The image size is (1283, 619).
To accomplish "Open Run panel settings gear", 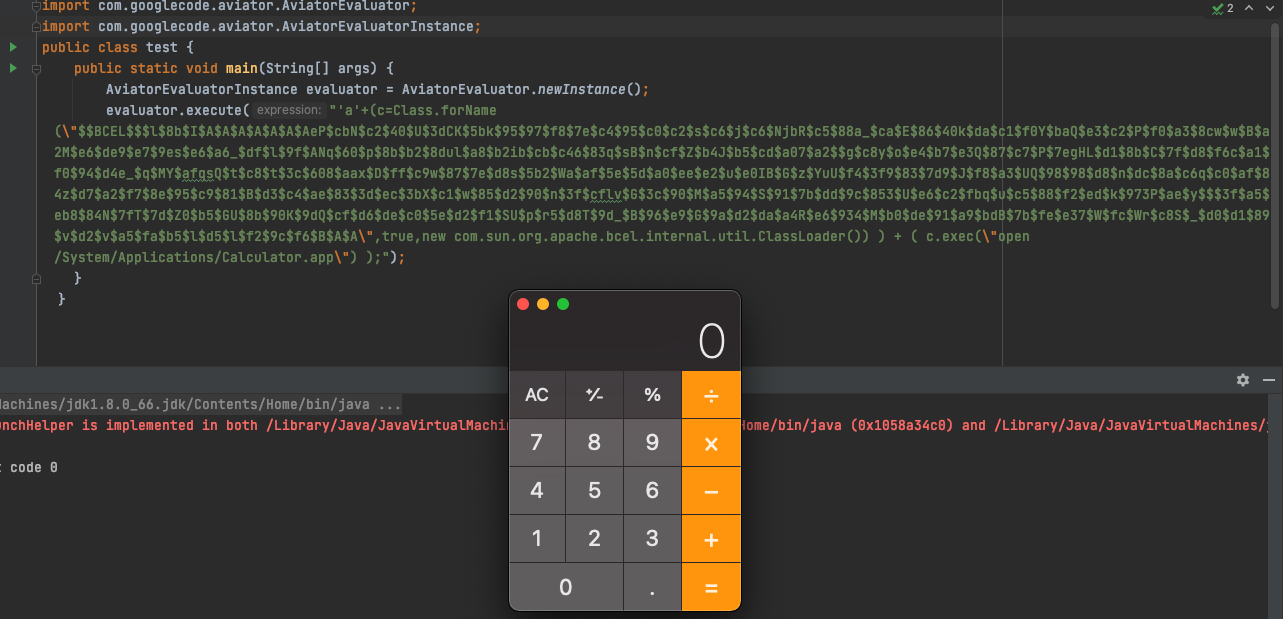I will pos(1243,380).
